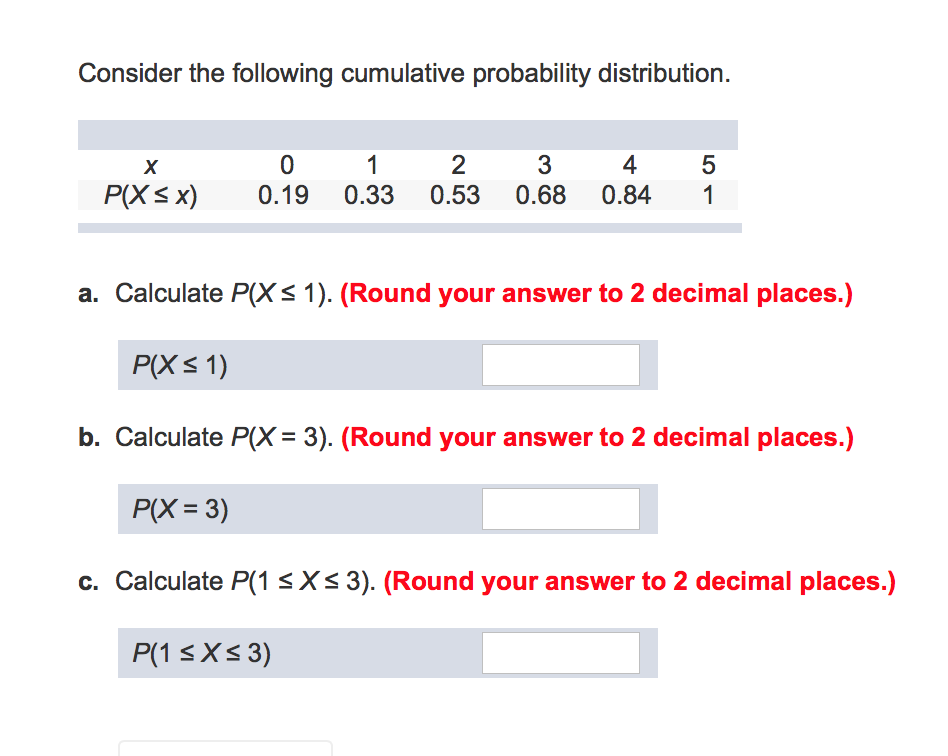Click the answer box for P(X ≤ 1)
This screenshot has width=948, height=756.
[560, 364]
